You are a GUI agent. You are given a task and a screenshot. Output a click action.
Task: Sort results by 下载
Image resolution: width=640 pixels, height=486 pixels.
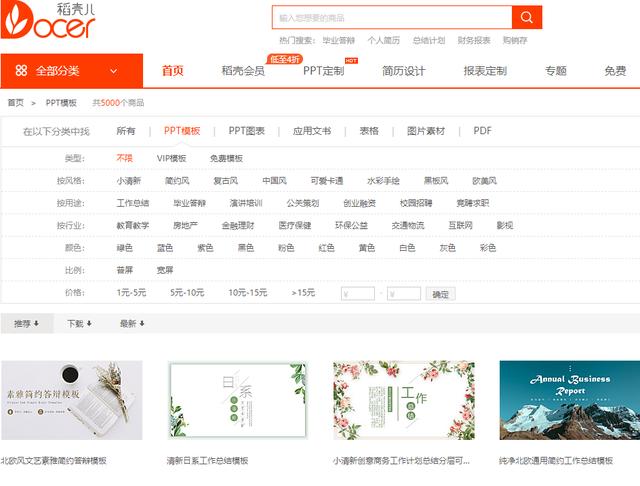pos(79,323)
